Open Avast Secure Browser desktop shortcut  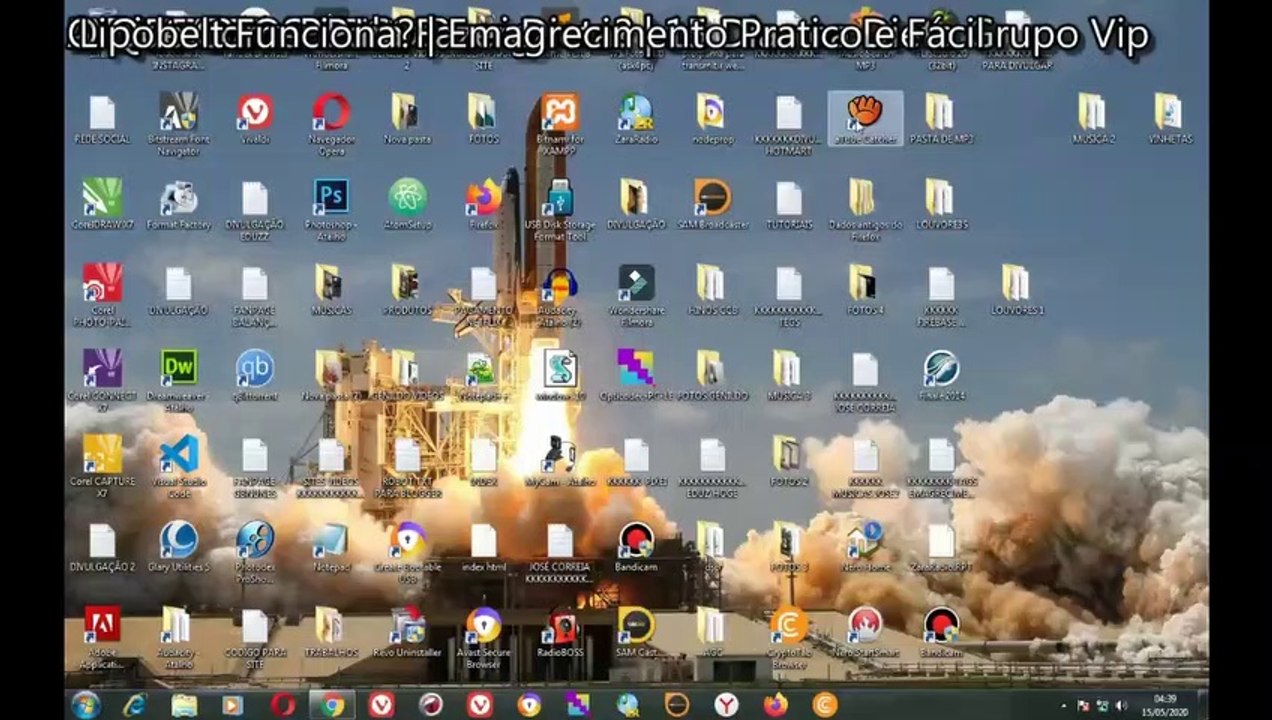tap(484, 637)
